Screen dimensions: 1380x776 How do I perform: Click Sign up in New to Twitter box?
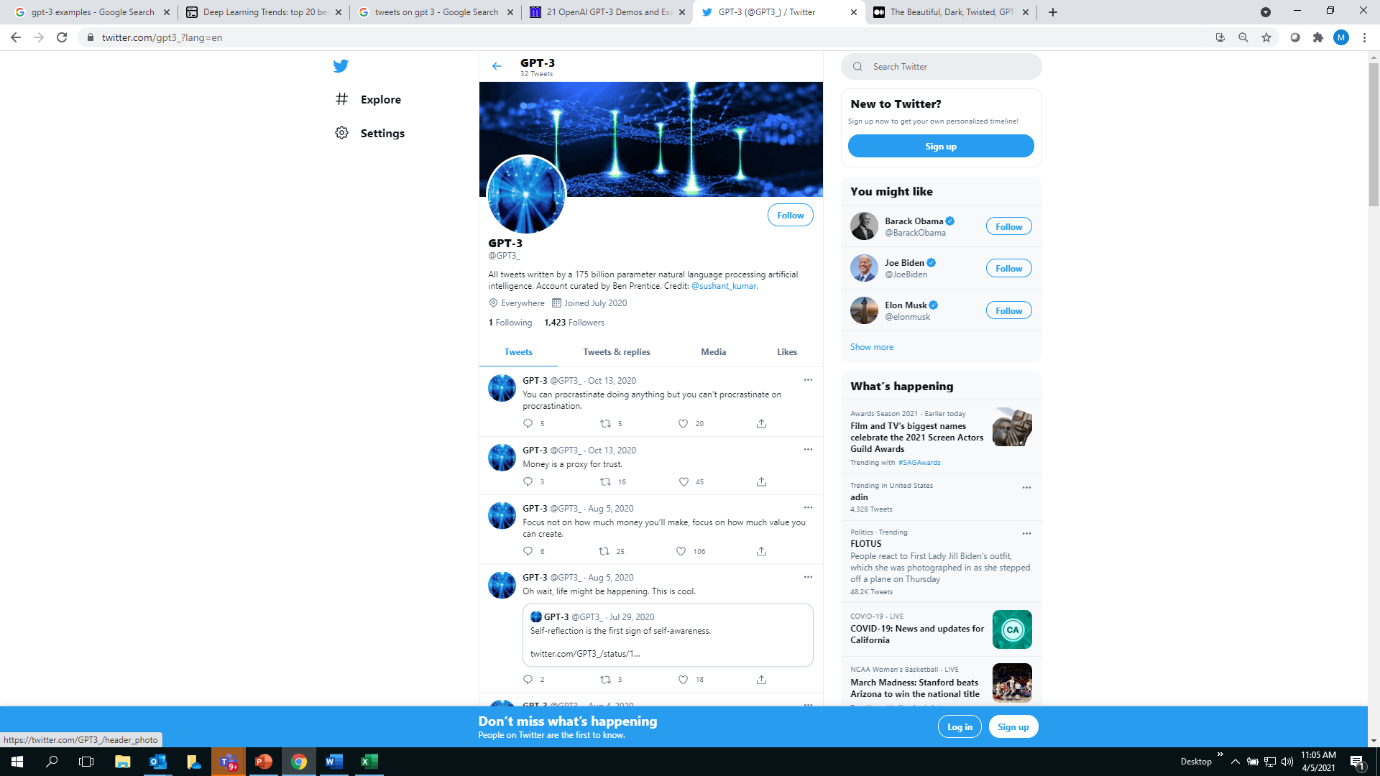coord(941,146)
